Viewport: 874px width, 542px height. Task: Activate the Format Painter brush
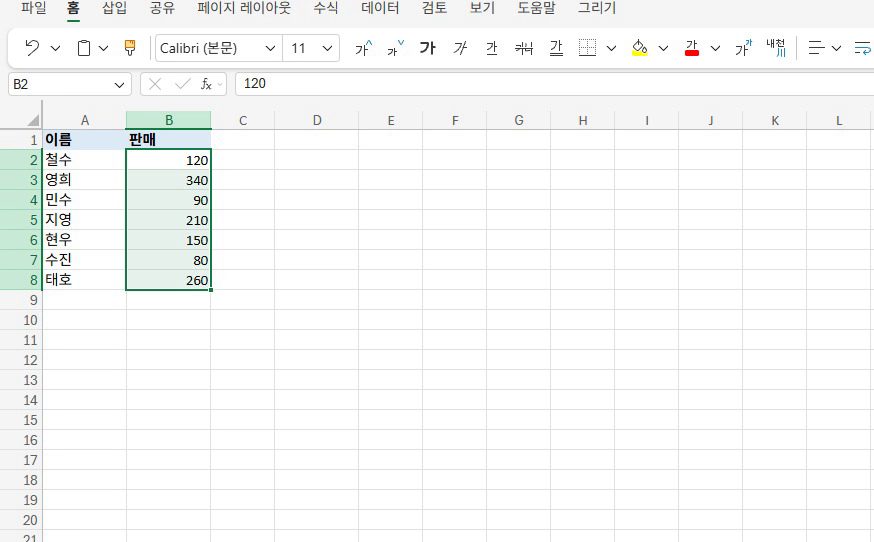(x=130, y=48)
